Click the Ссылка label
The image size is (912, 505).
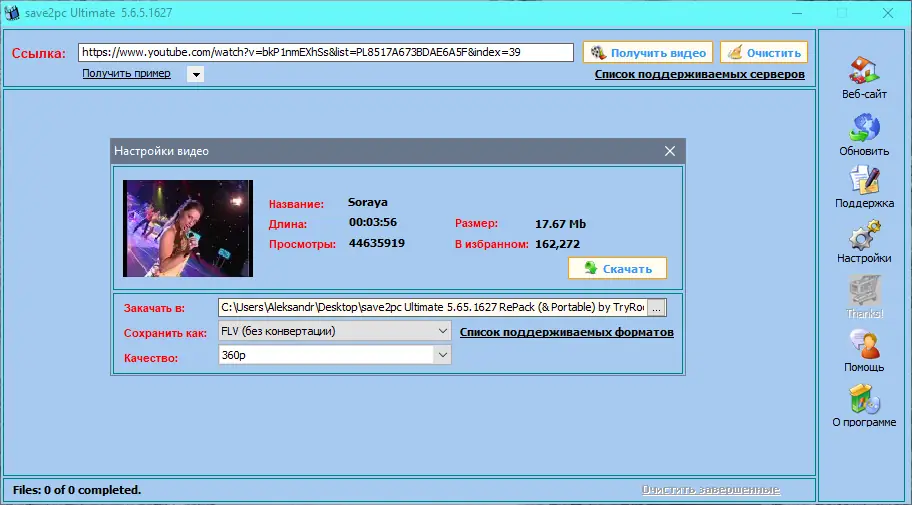39,54
